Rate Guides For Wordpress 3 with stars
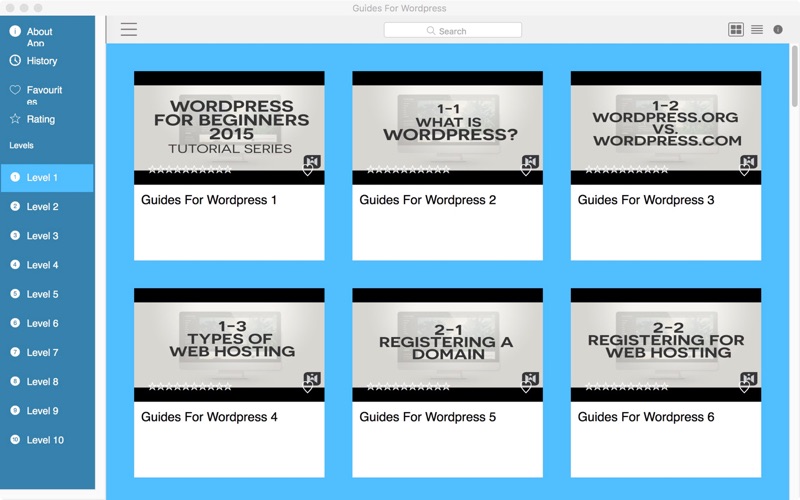800x500 pixels. [627, 170]
